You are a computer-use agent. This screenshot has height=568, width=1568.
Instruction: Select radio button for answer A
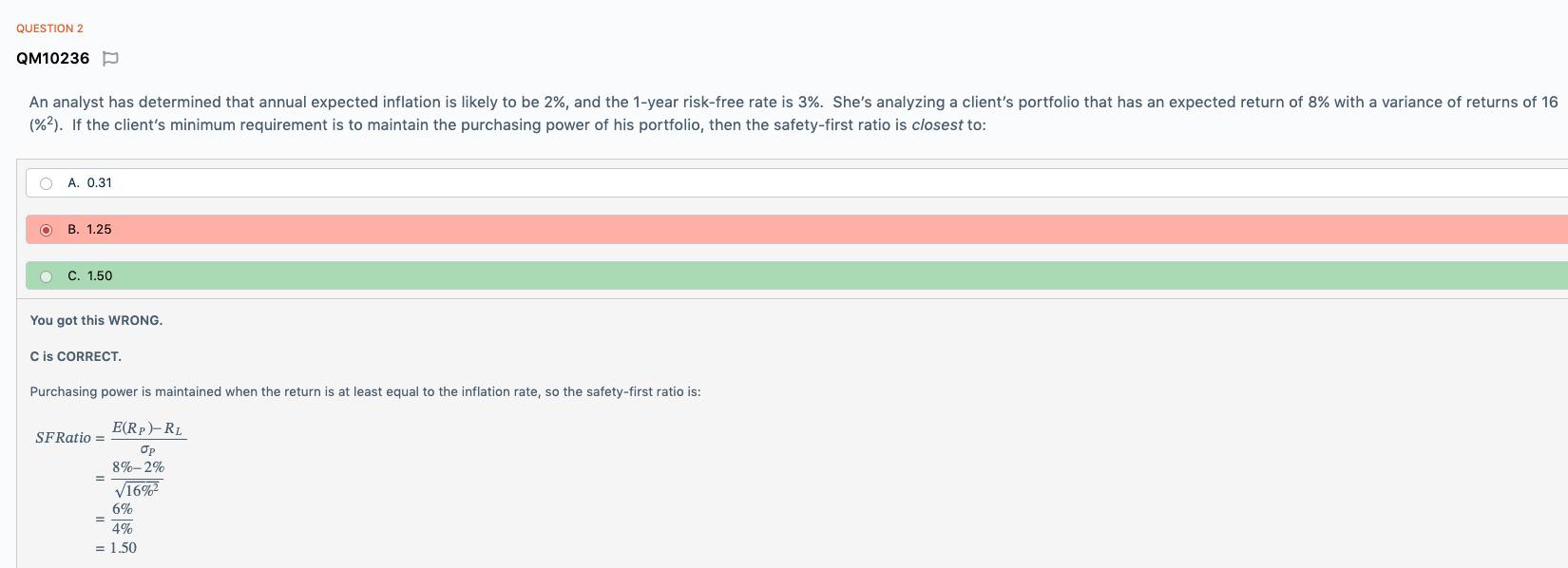pyautogui.click(x=46, y=182)
